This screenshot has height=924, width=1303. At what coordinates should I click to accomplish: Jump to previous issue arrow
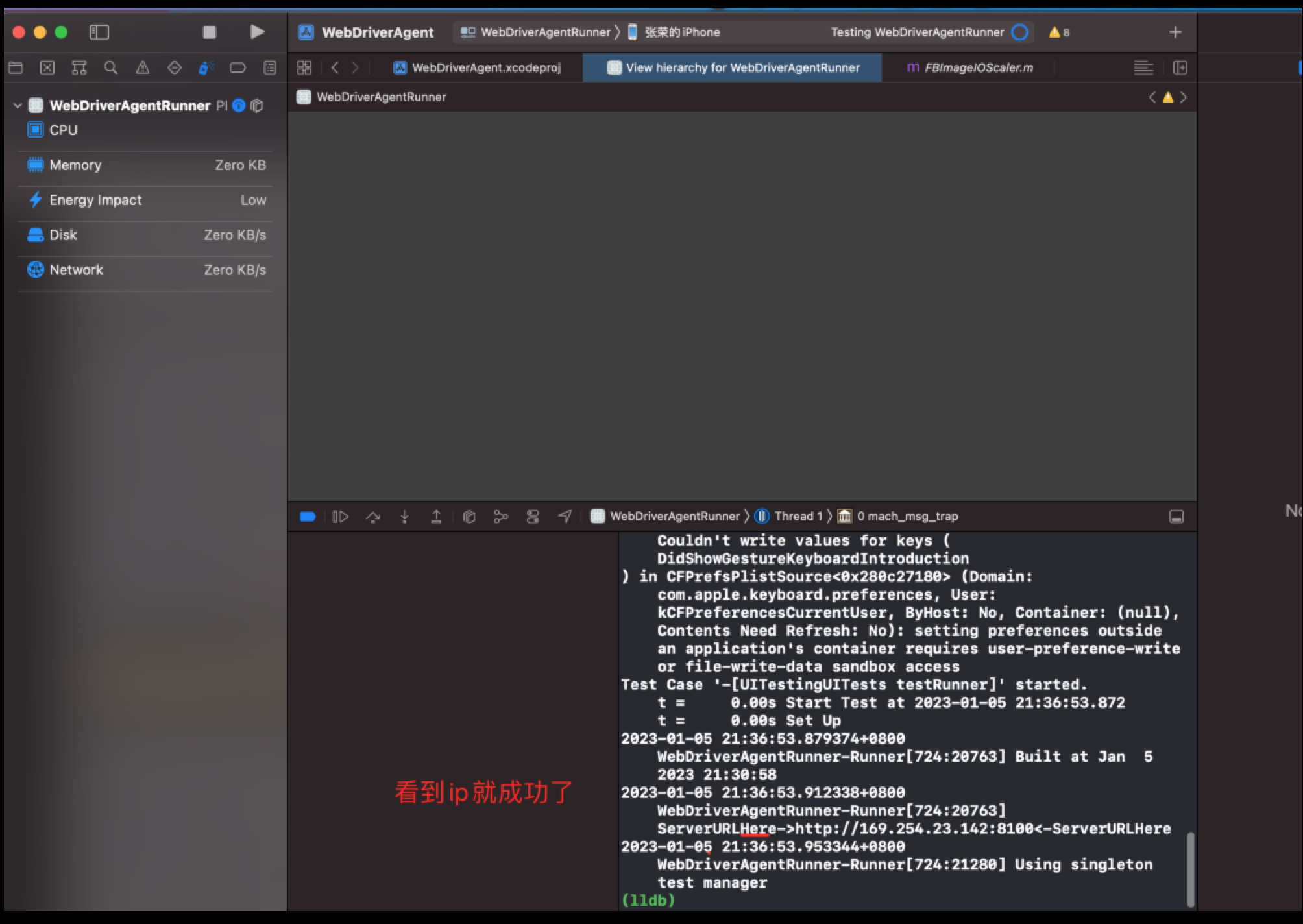point(1152,97)
